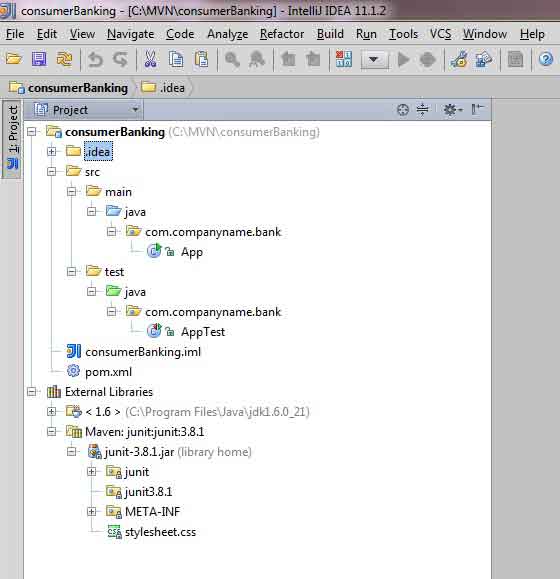Click the Make Project build icon

344,59
